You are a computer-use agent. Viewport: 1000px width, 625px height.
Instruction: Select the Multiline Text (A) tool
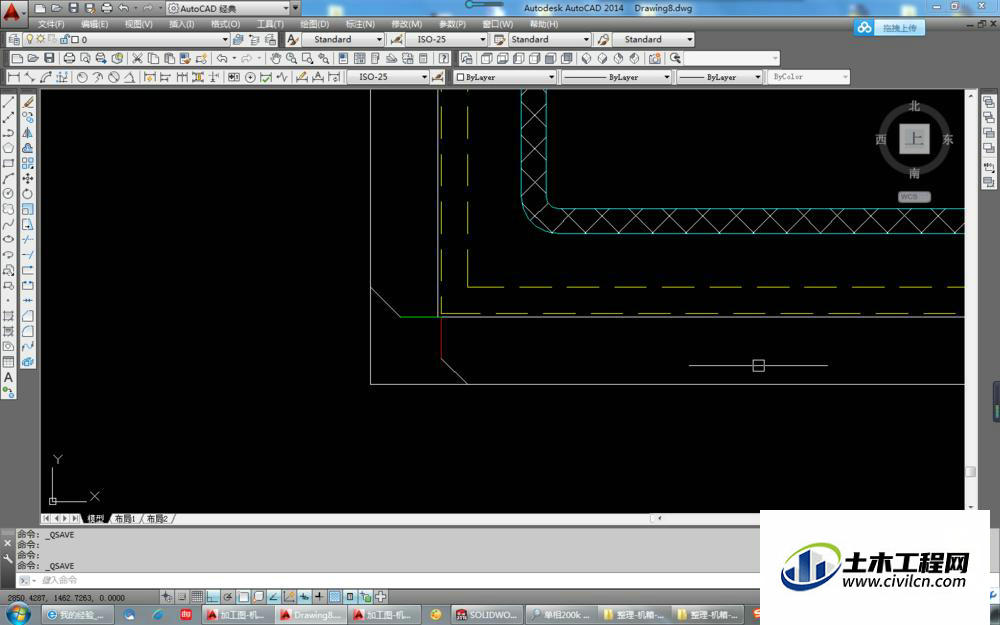(8, 377)
